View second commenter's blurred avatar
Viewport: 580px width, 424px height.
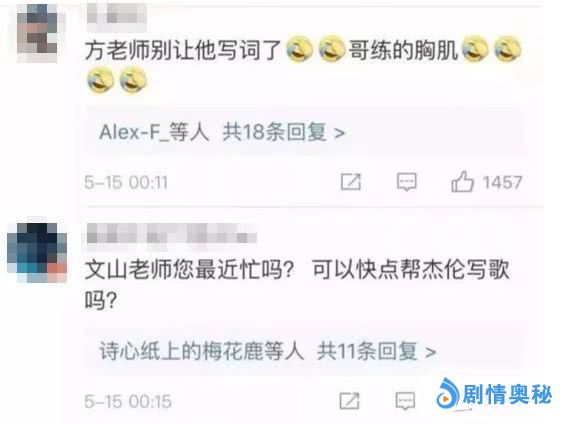click(37, 252)
